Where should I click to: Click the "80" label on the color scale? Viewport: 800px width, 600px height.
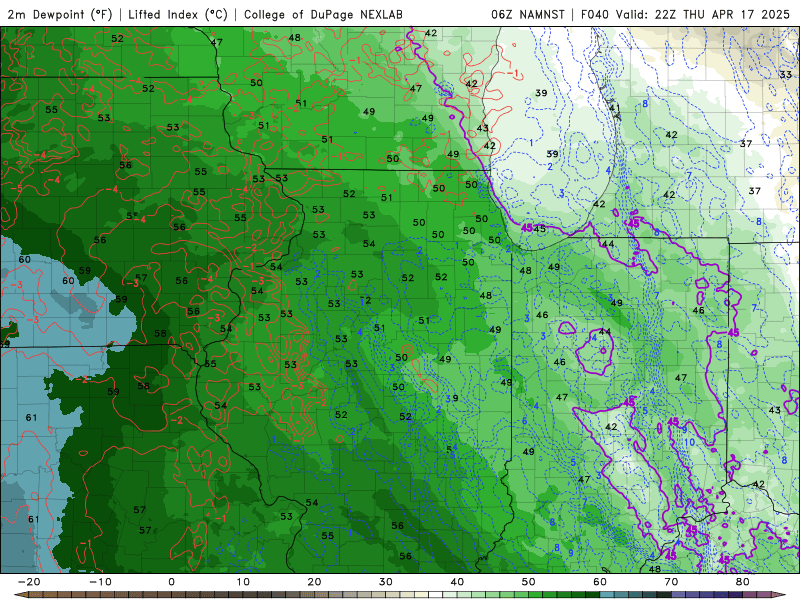(x=743, y=582)
